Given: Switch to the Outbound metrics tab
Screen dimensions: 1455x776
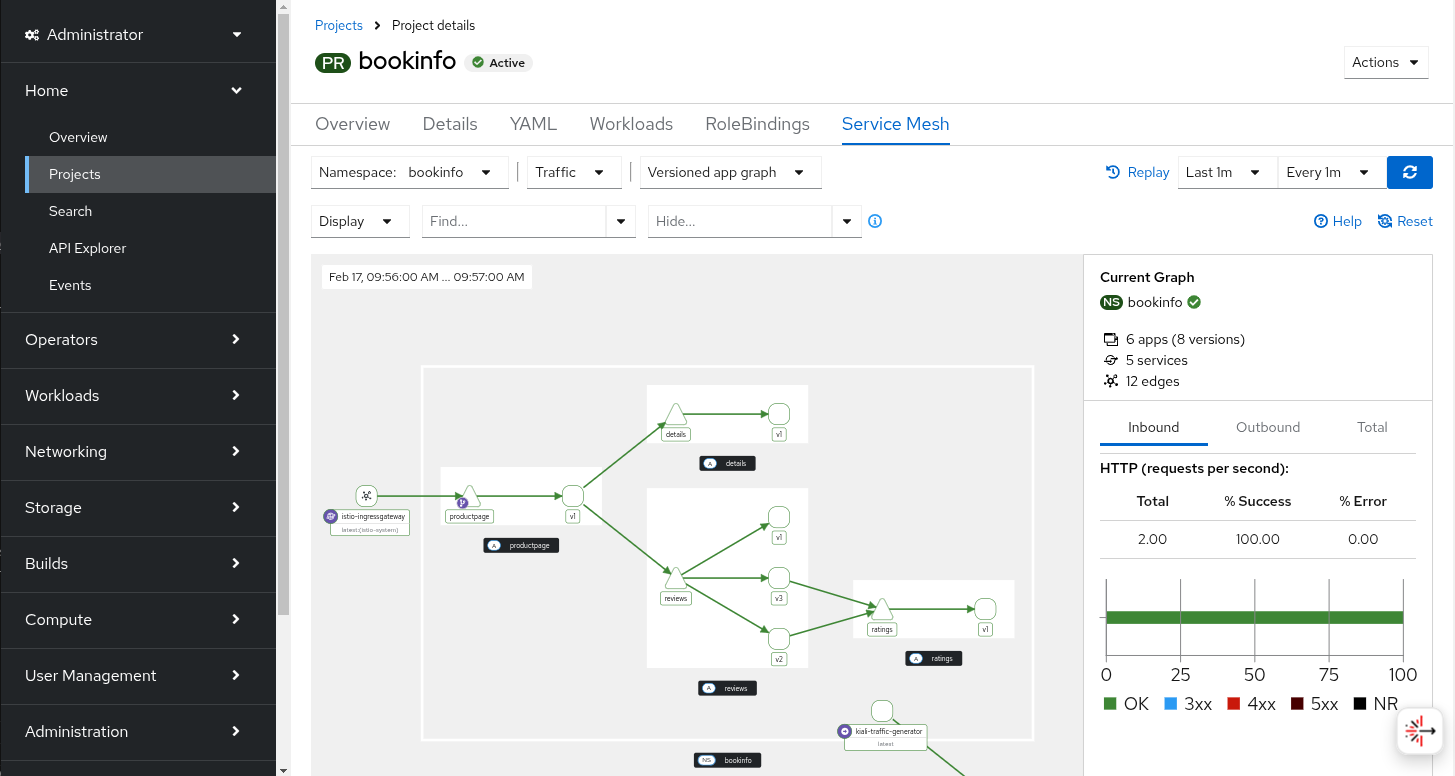Looking at the screenshot, I should click(1267, 427).
